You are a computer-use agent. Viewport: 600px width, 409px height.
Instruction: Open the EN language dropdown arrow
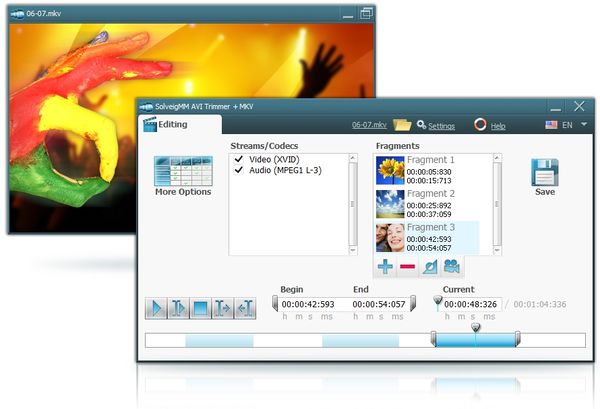pos(584,124)
